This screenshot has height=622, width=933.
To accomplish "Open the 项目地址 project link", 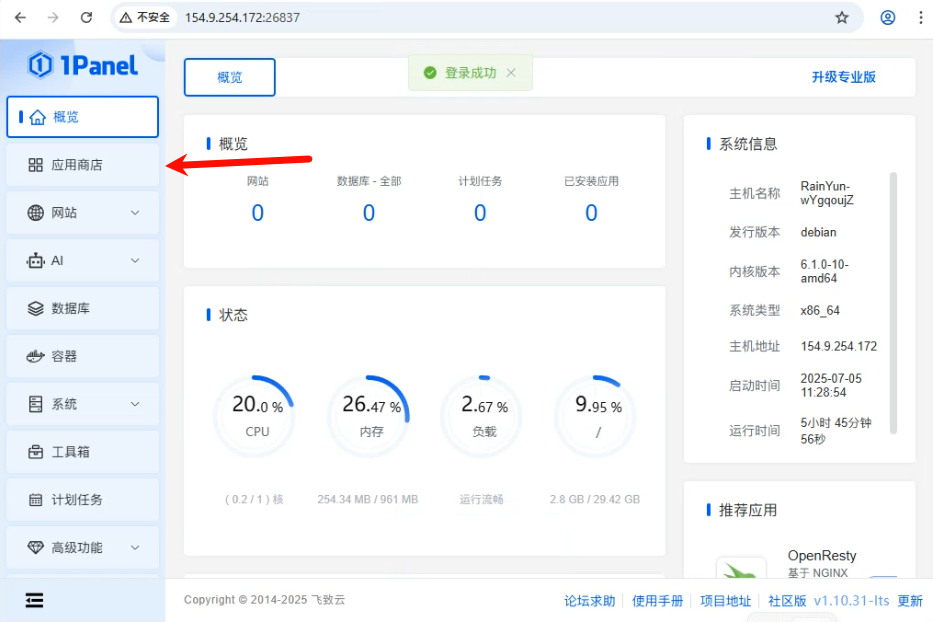I will [x=726, y=601].
